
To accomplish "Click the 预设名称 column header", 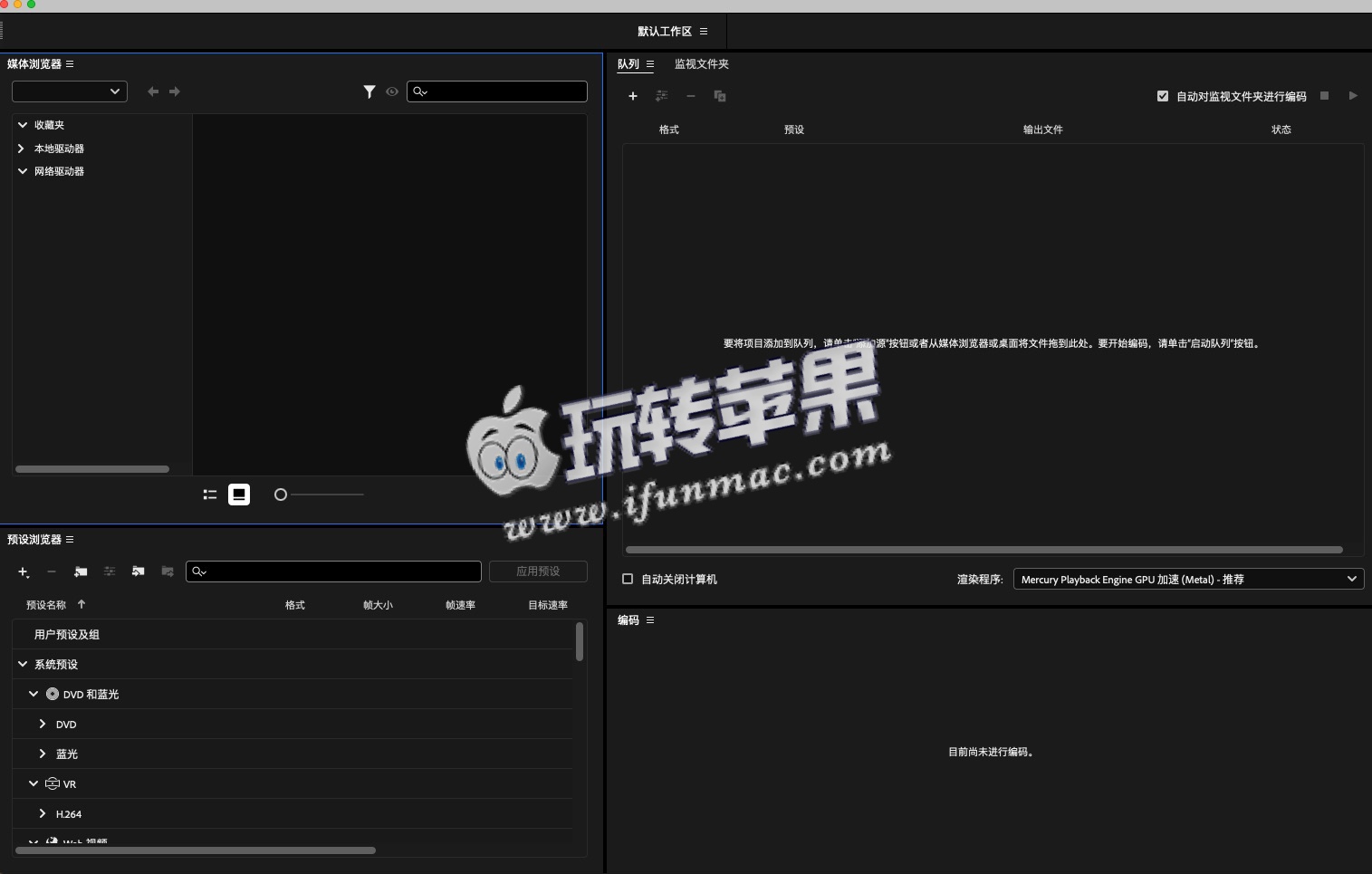I will coord(46,605).
